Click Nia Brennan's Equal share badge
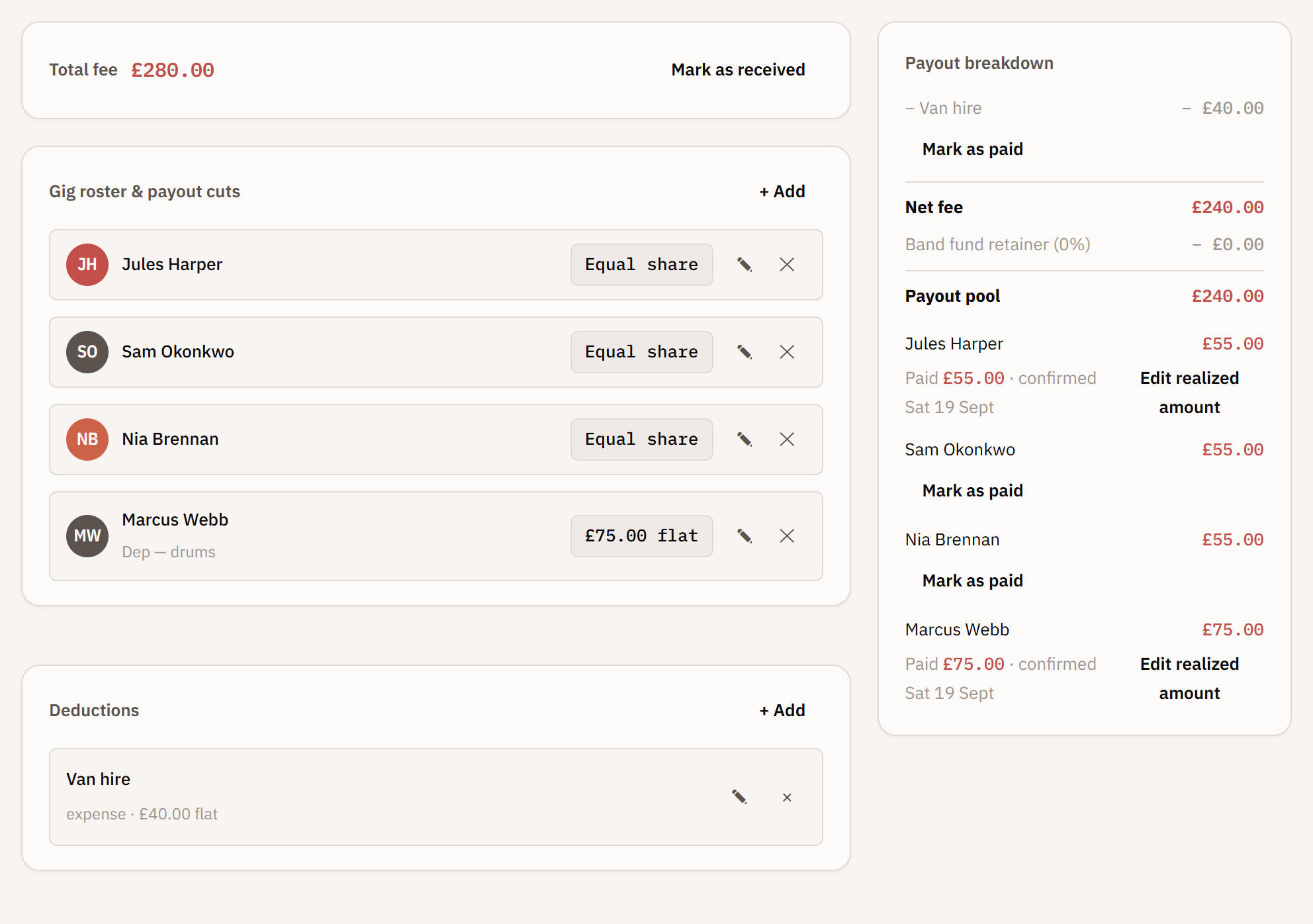 [x=642, y=439]
